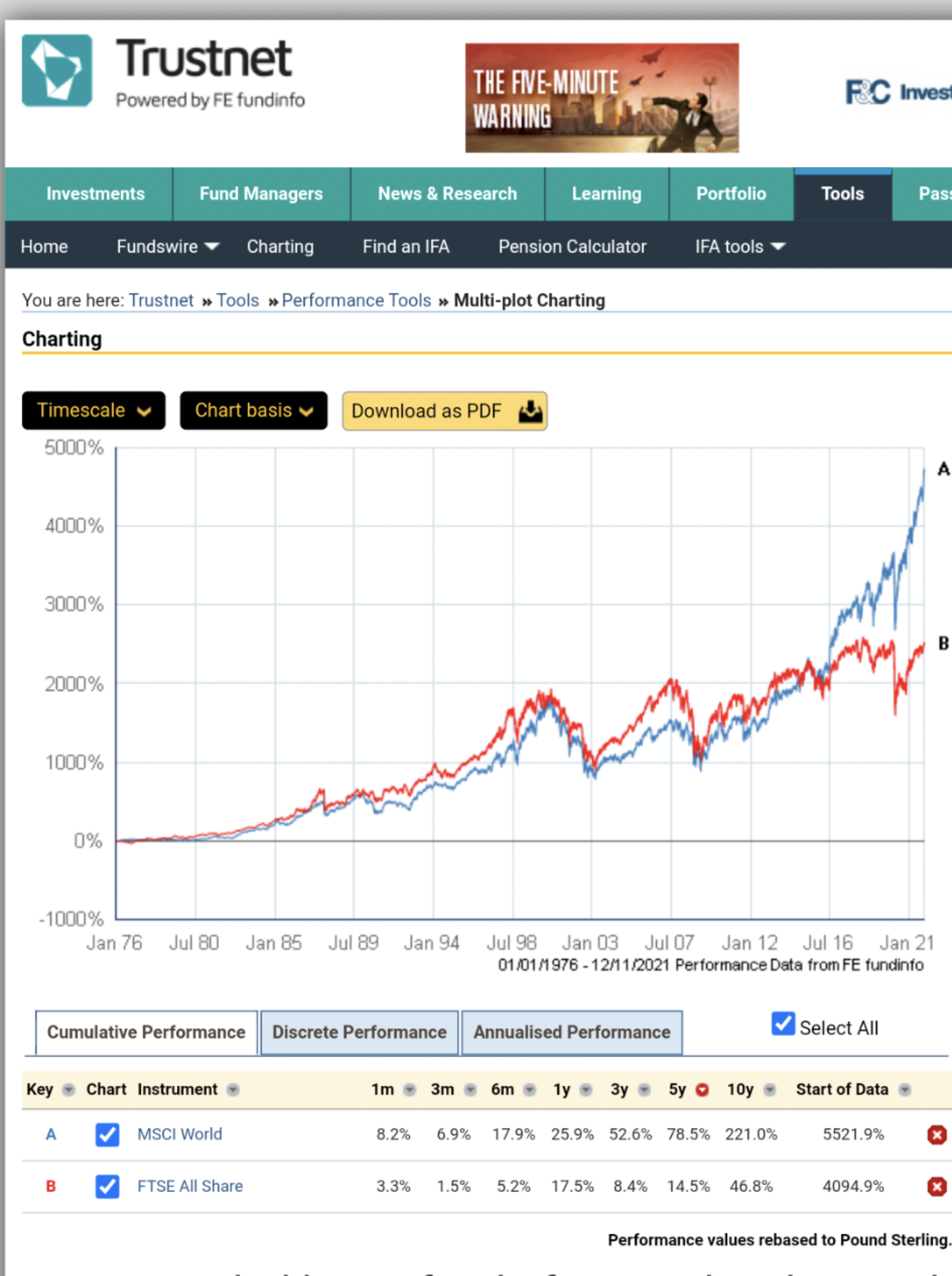Click the A series label on chart
Viewport: 952px width, 1276px height.
(943, 469)
